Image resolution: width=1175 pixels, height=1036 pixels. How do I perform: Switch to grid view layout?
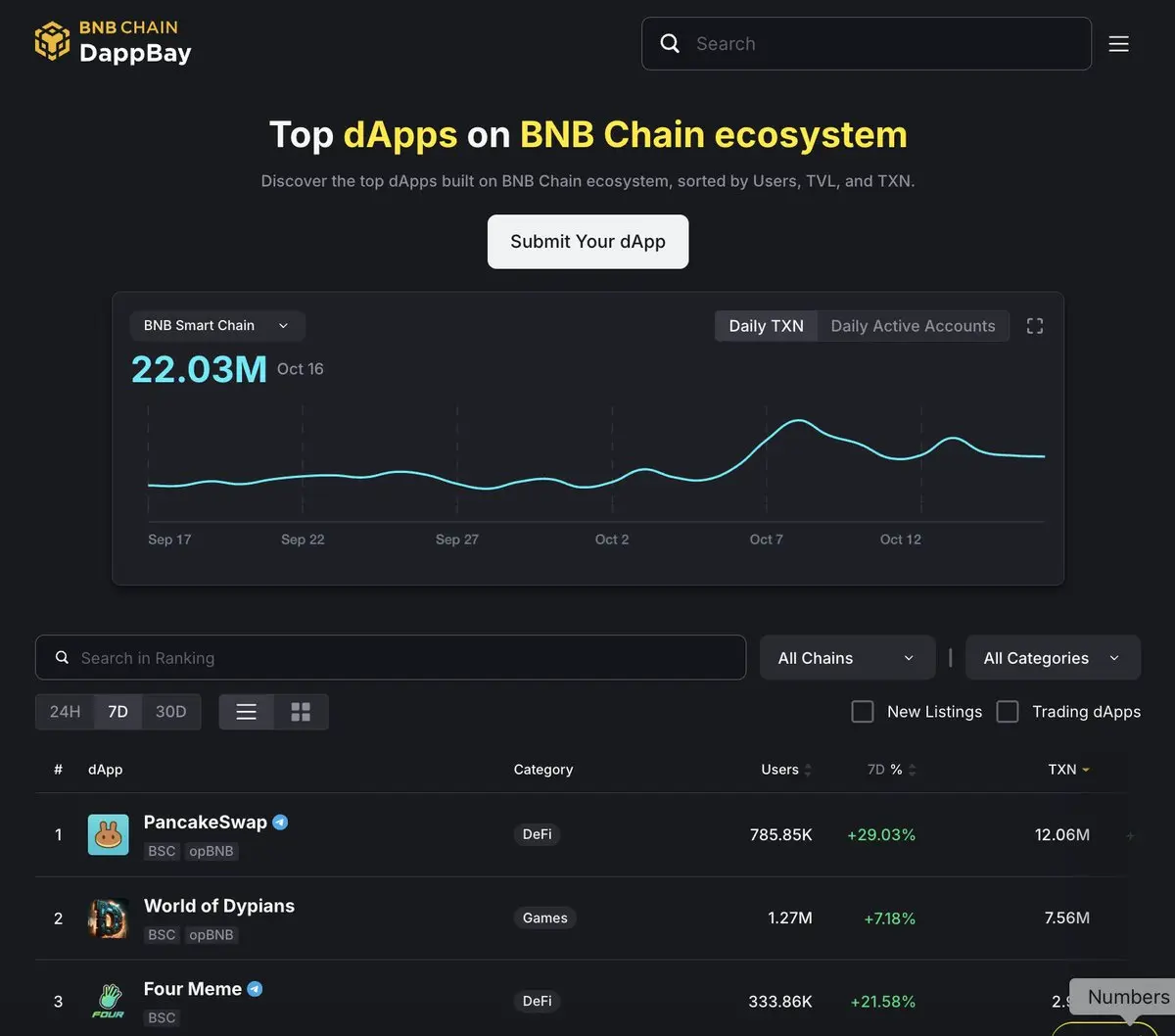(301, 712)
